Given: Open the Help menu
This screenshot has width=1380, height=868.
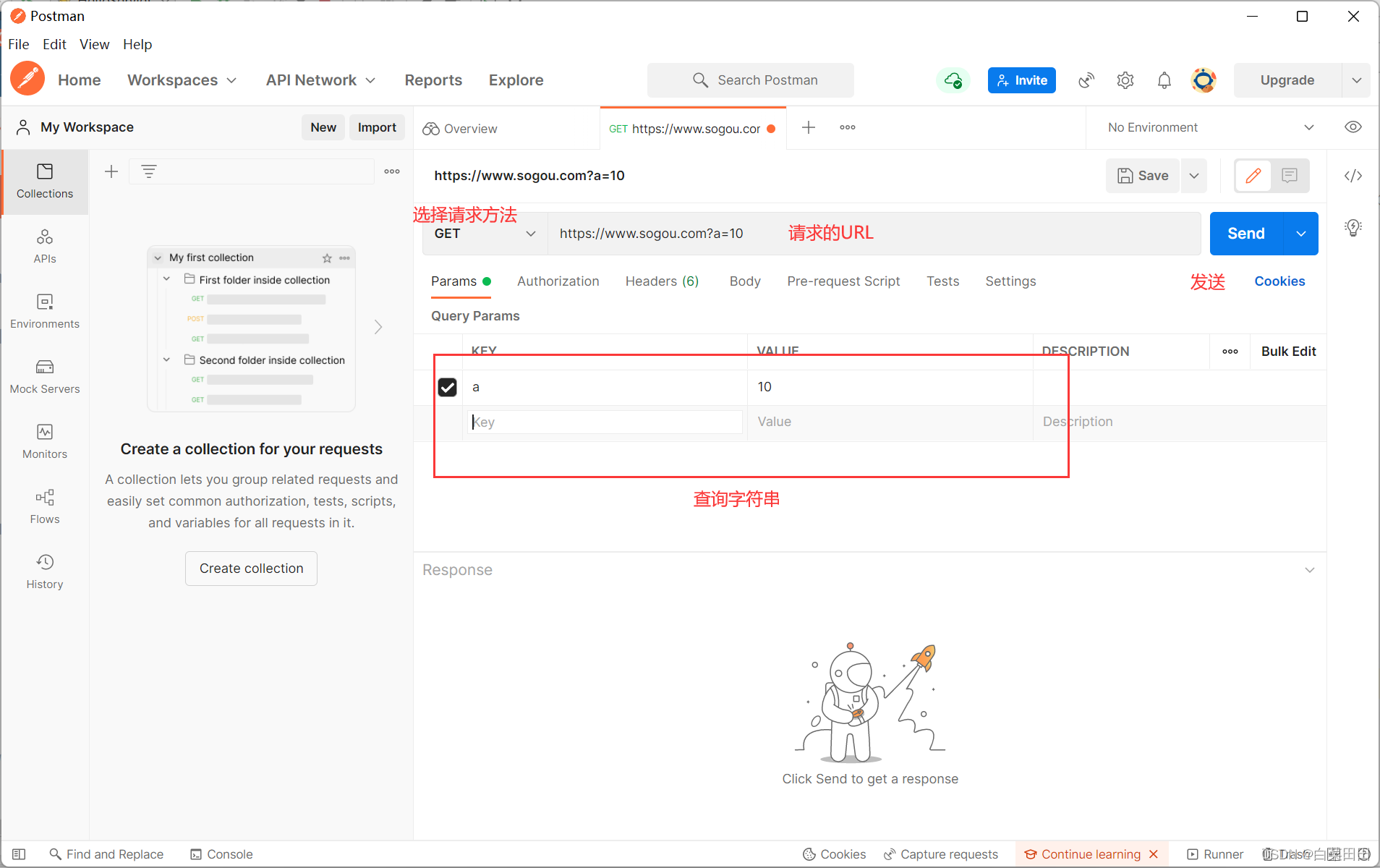Looking at the screenshot, I should click(x=137, y=44).
